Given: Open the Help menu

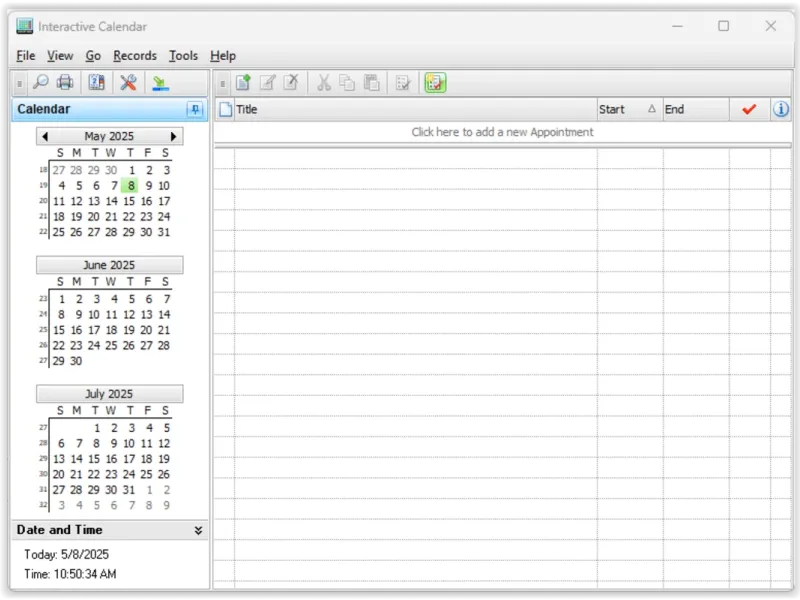Looking at the screenshot, I should (223, 56).
